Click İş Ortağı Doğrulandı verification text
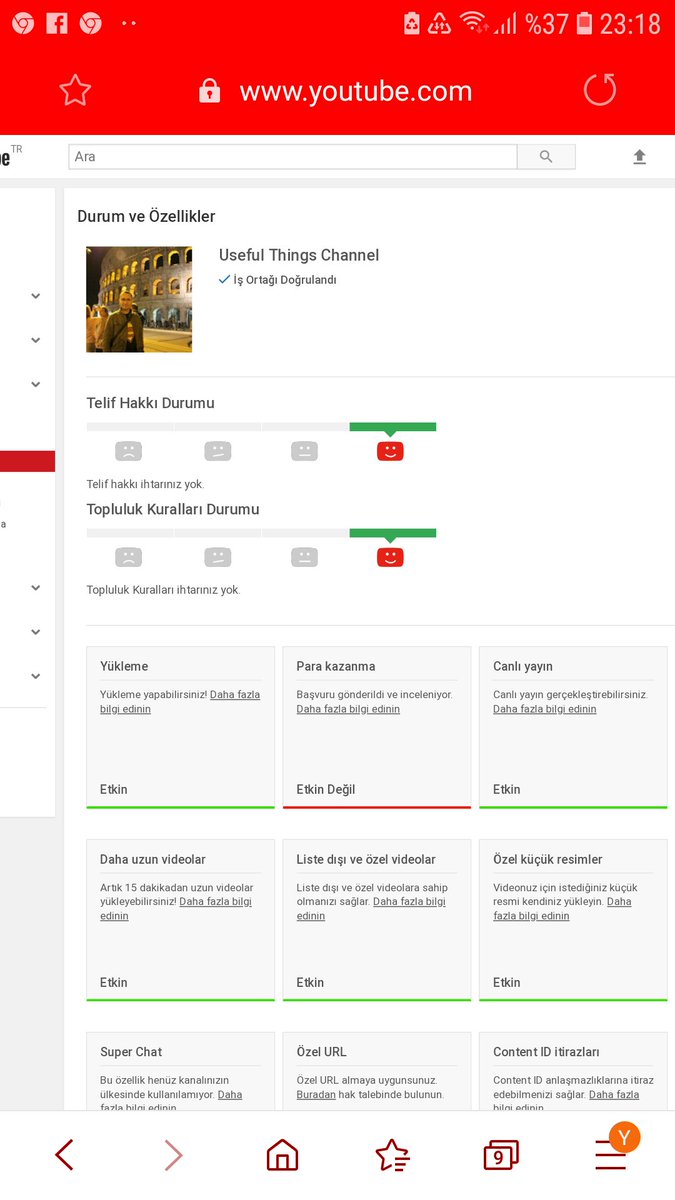The width and height of the screenshot is (675, 1200). click(x=285, y=280)
